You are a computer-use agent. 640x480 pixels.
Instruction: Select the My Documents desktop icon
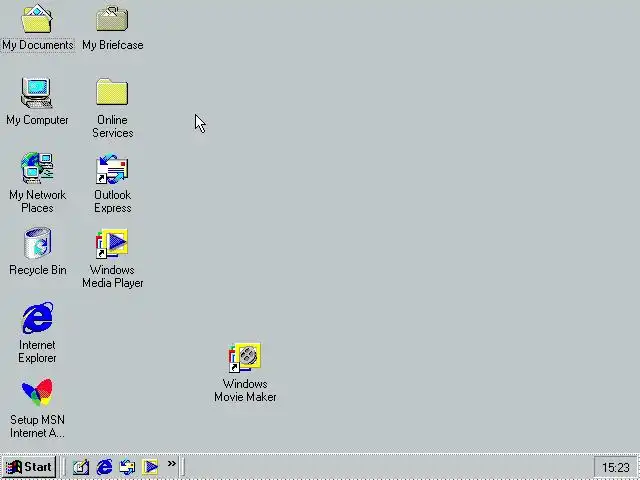(37, 19)
